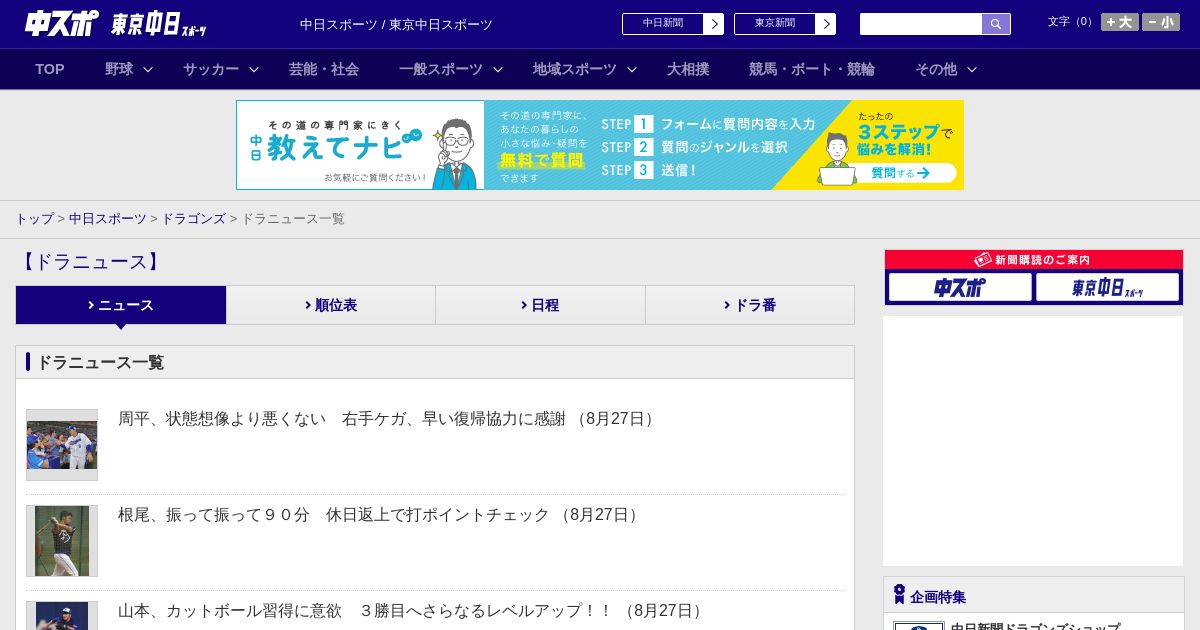
Task: Expand the 一般スポーツ dropdown chevron
Action: pos(498,70)
